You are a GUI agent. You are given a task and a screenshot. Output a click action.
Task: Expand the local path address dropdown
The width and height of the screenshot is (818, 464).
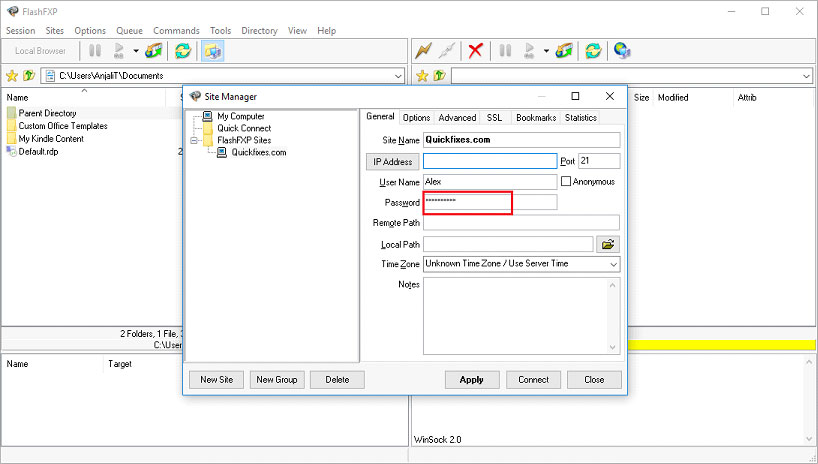point(399,76)
